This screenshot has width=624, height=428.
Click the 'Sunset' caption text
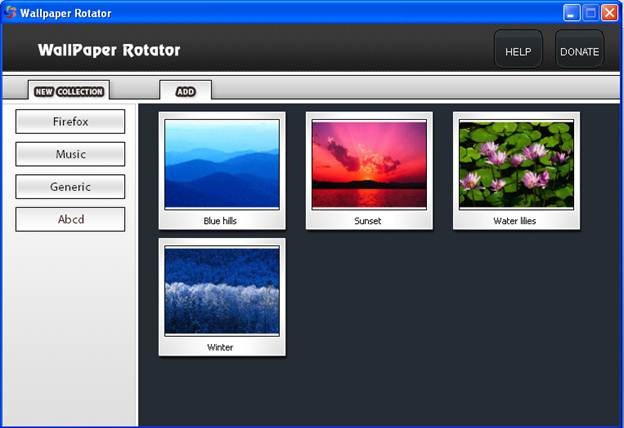click(368, 221)
